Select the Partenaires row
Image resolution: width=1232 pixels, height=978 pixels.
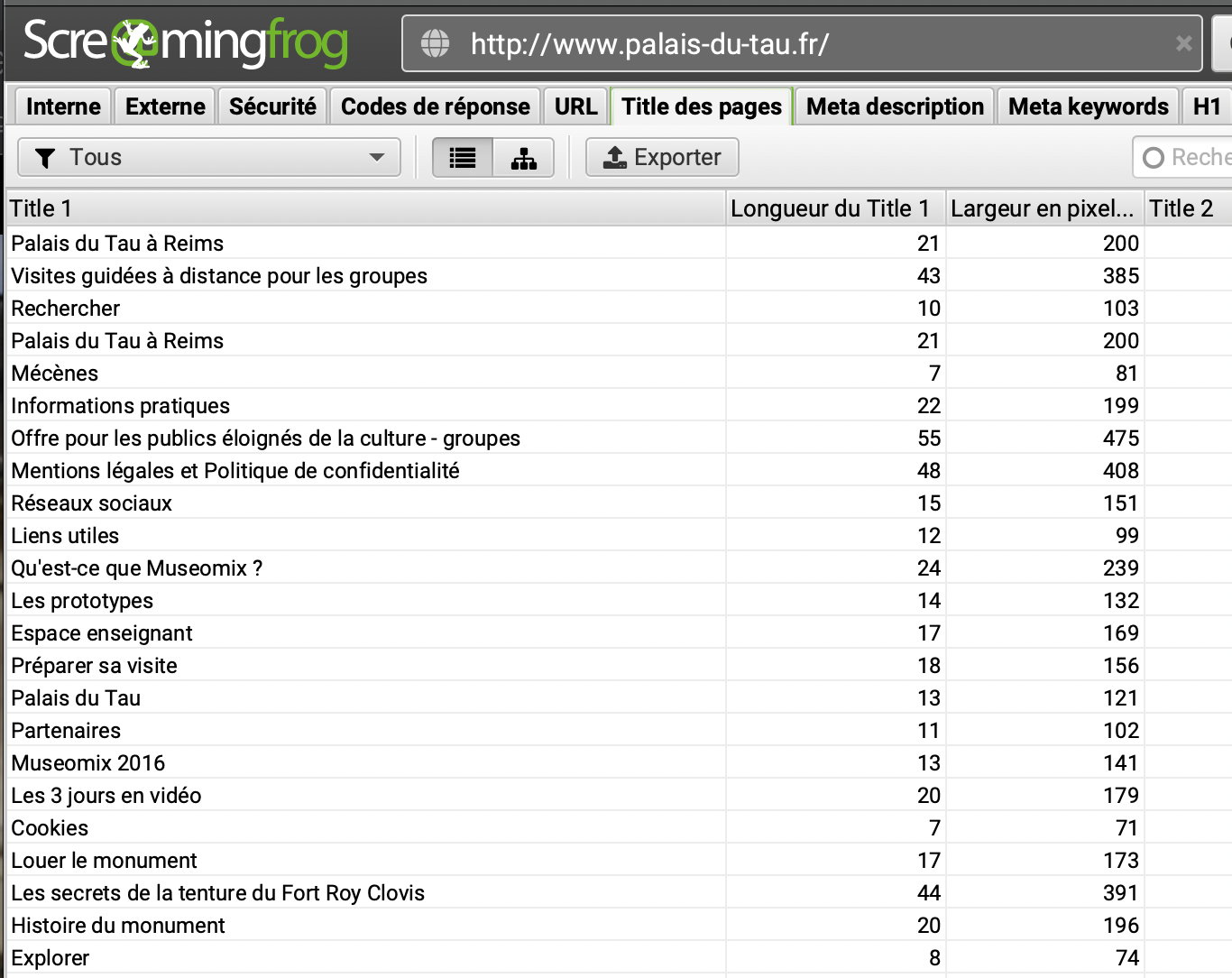click(x=619, y=730)
